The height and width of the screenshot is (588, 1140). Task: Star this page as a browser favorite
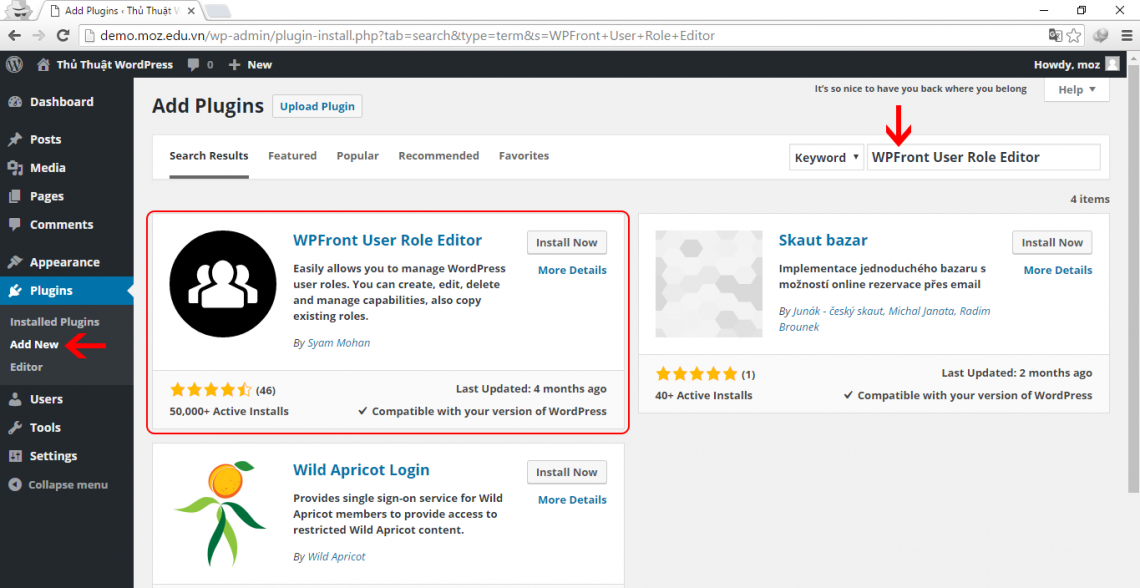tap(1072, 34)
